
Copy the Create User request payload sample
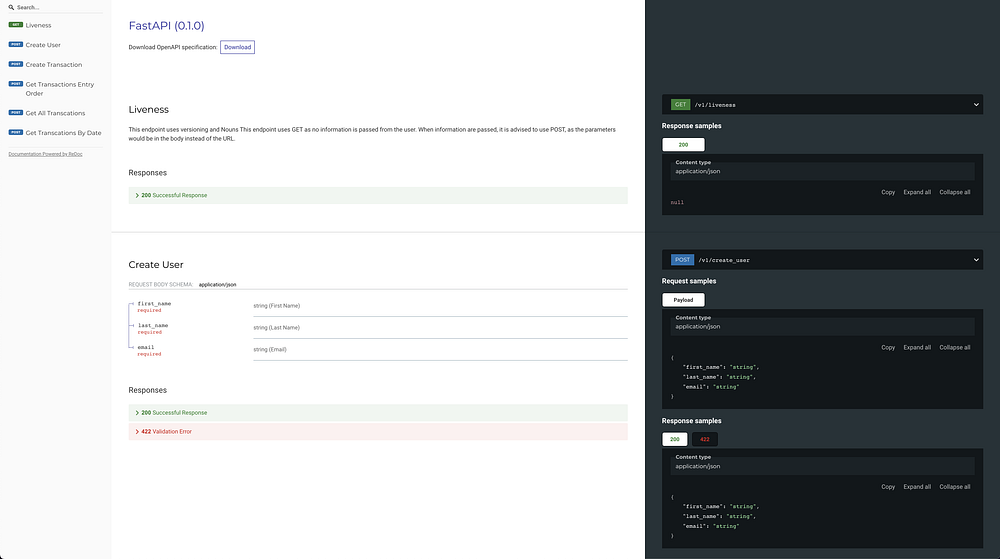coord(888,348)
